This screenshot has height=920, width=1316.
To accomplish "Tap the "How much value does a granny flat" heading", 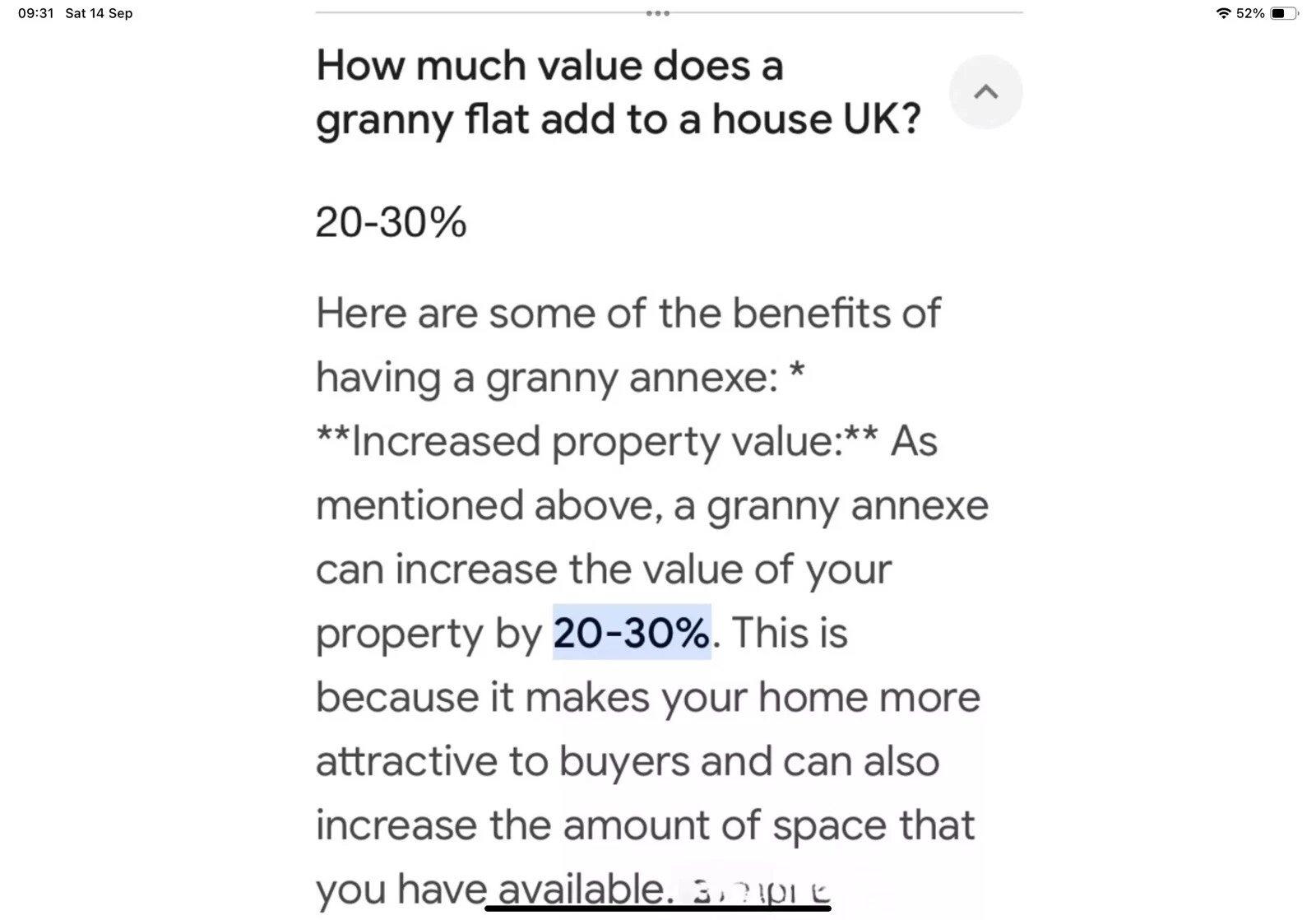I will tap(618, 92).
